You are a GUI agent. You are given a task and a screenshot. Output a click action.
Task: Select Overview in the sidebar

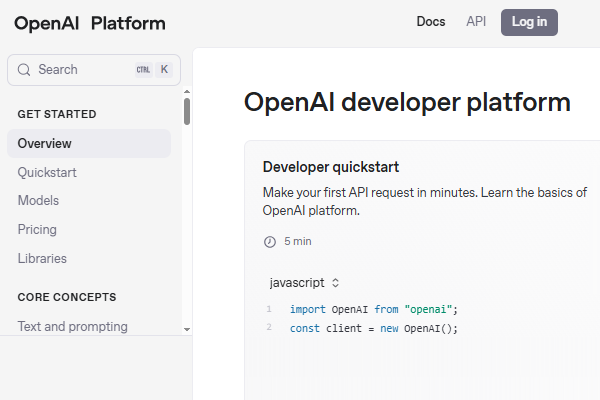[x=89, y=144]
